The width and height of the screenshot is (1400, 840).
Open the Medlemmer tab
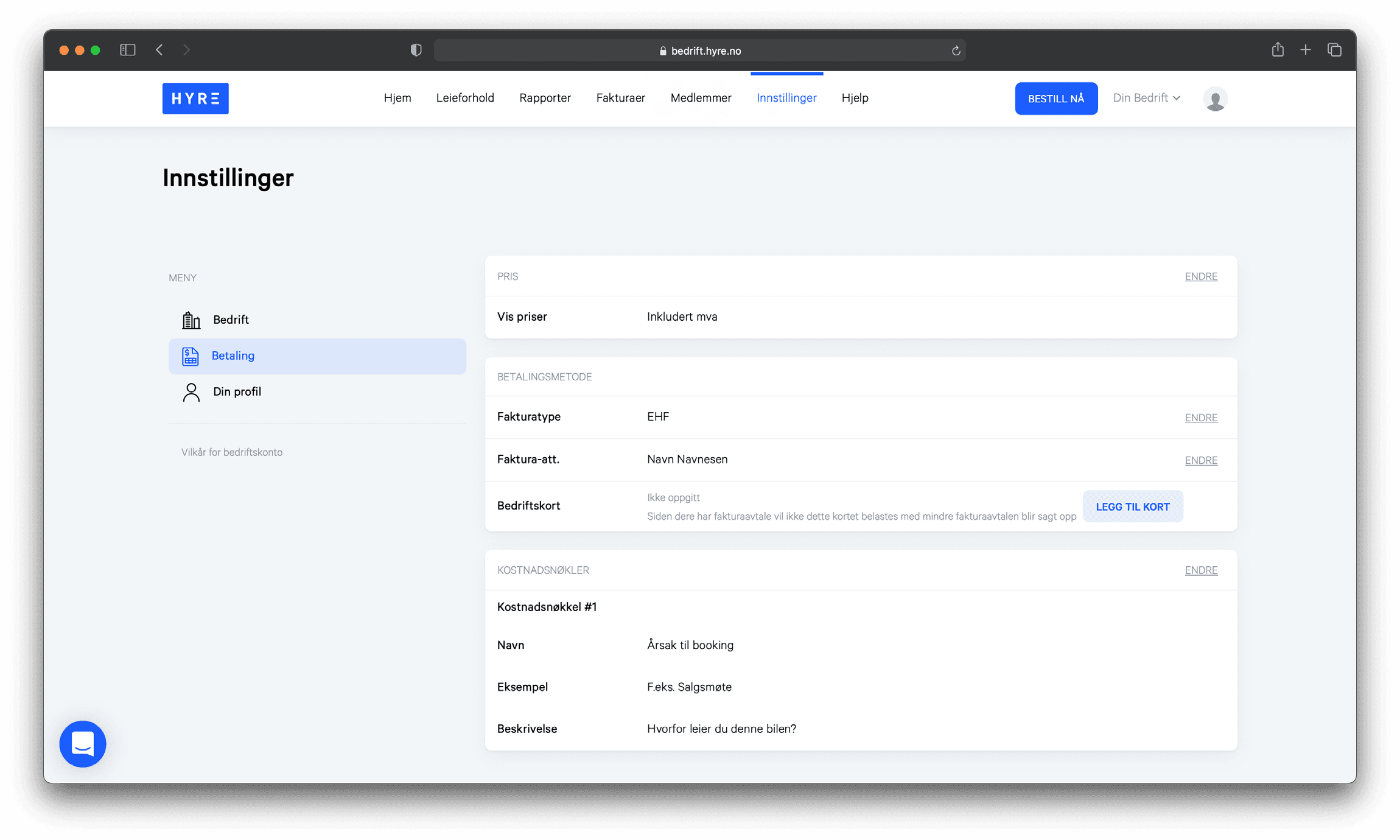(x=701, y=98)
